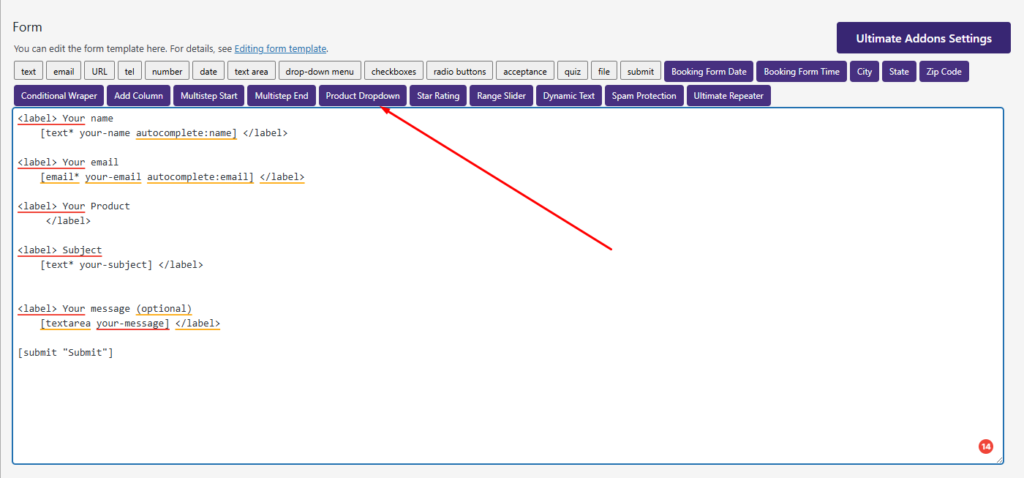Image resolution: width=1024 pixels, height=478 pixels.
Task: Click the Product Dropdown button
Action: pyautogui.click(x=363, y=95)
